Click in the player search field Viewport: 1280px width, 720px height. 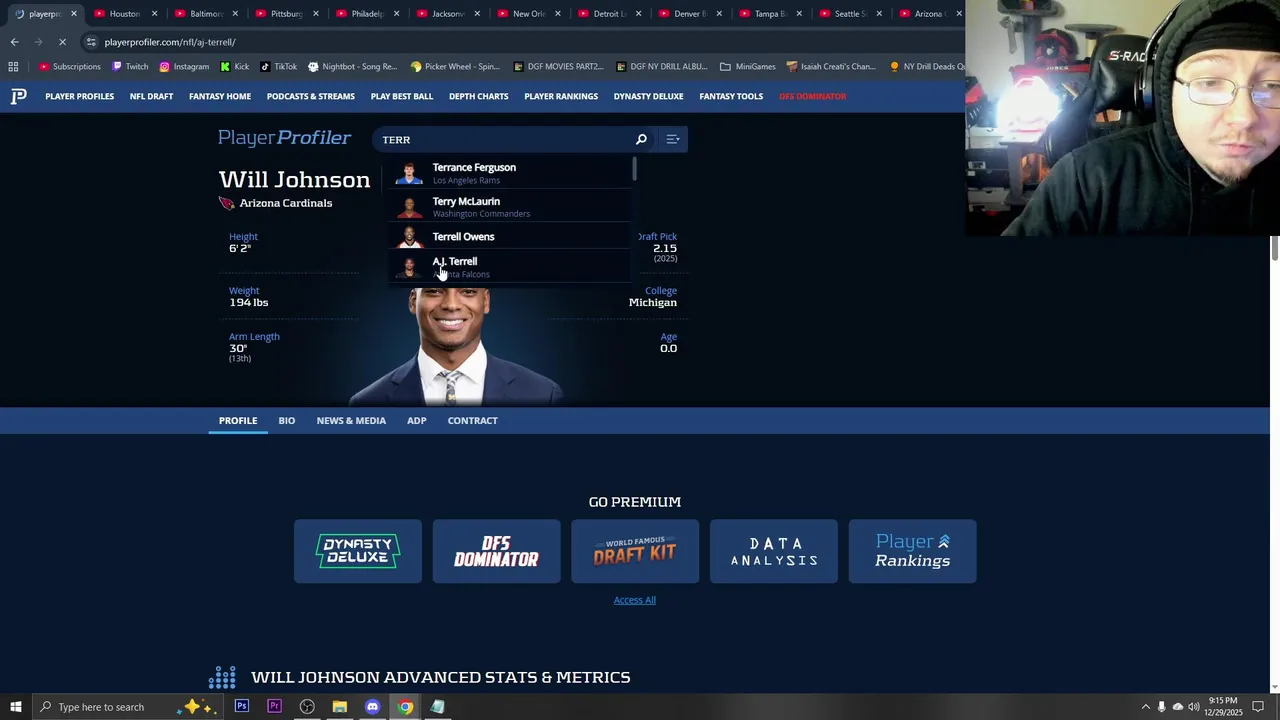coord(505,139)
